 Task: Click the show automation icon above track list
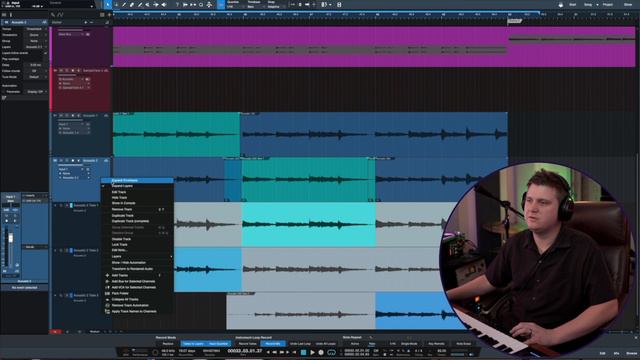[x=60, y=15]
